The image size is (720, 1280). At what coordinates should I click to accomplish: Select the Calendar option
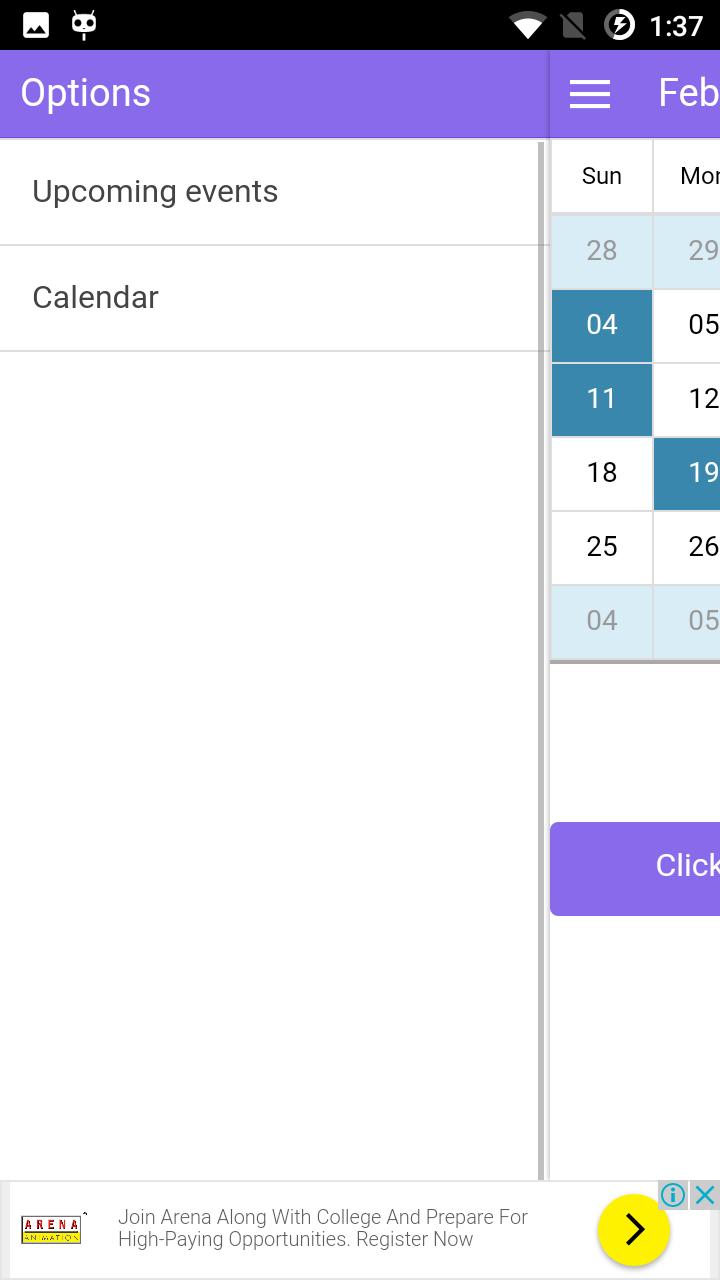96,298
